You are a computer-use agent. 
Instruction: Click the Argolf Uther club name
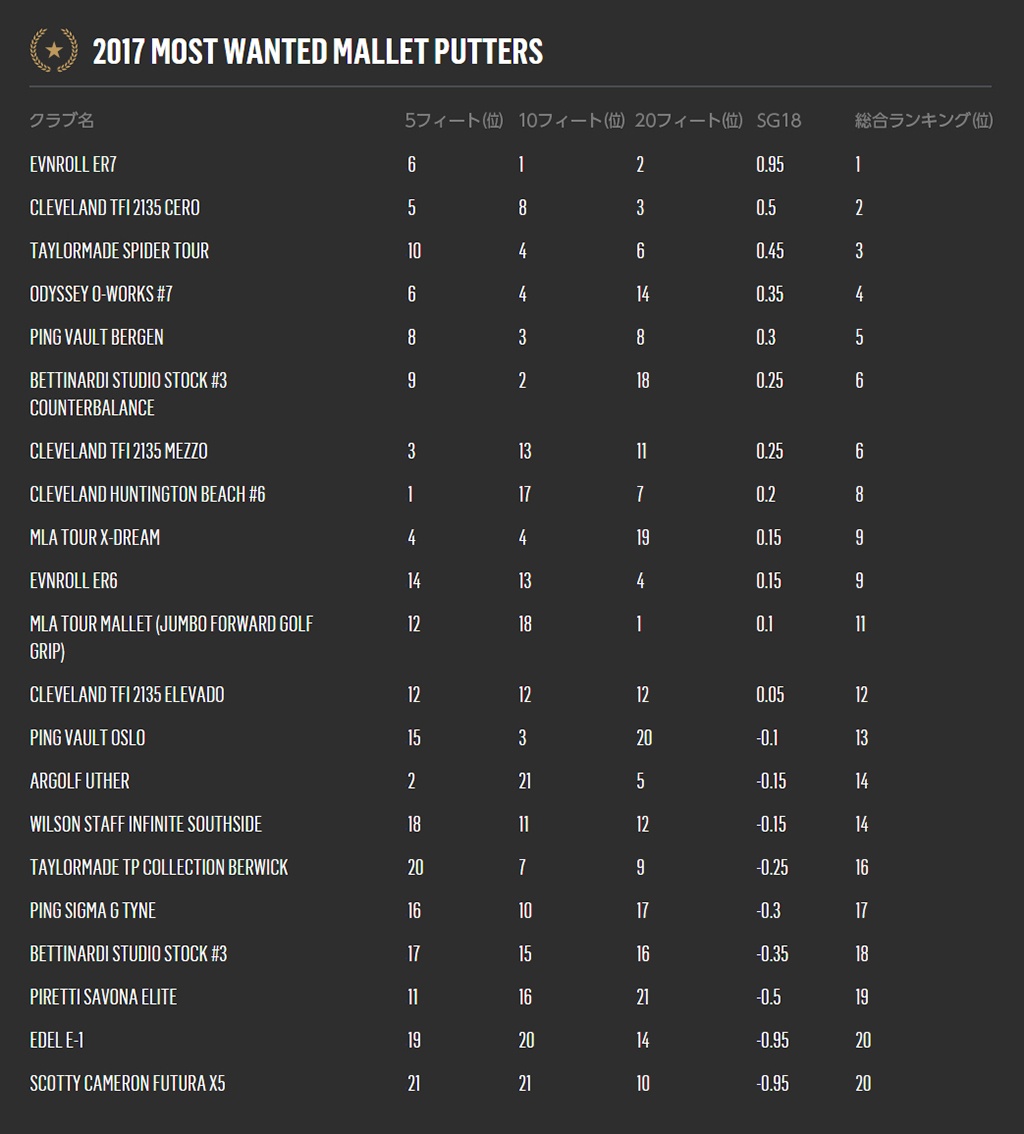80,781
